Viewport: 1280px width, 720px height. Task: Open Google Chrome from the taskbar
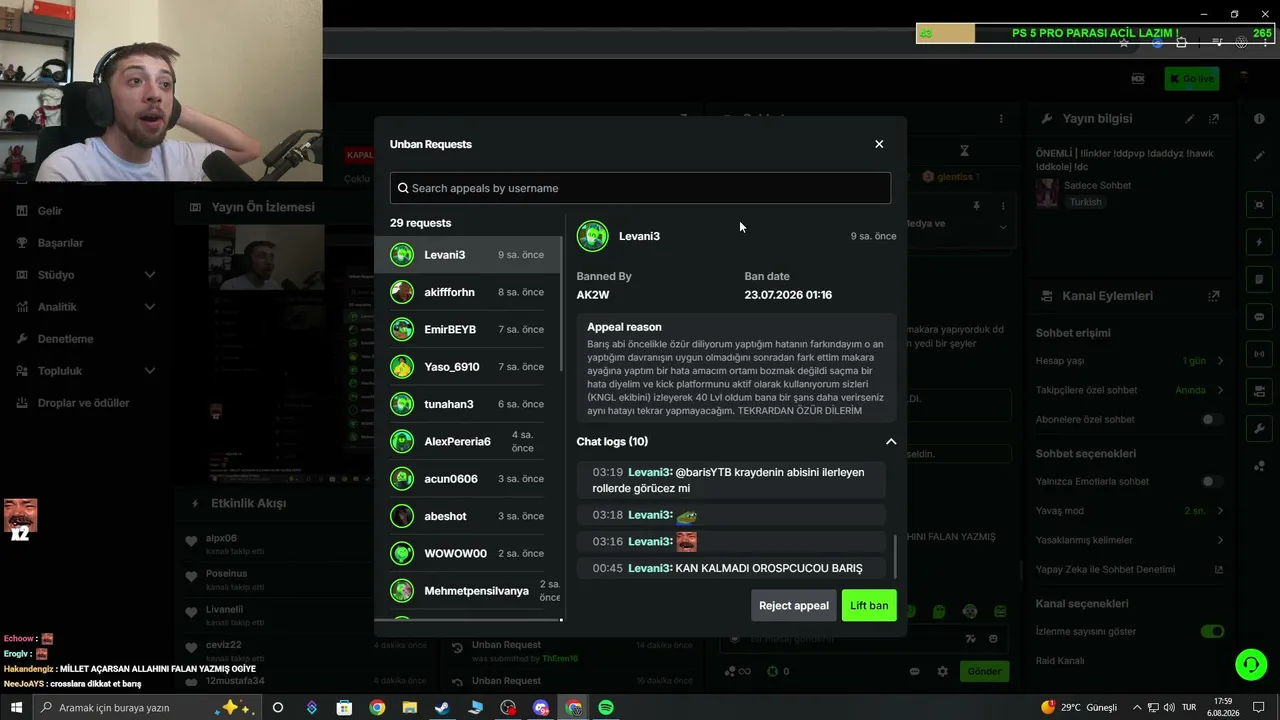click(x=377, y=708)
